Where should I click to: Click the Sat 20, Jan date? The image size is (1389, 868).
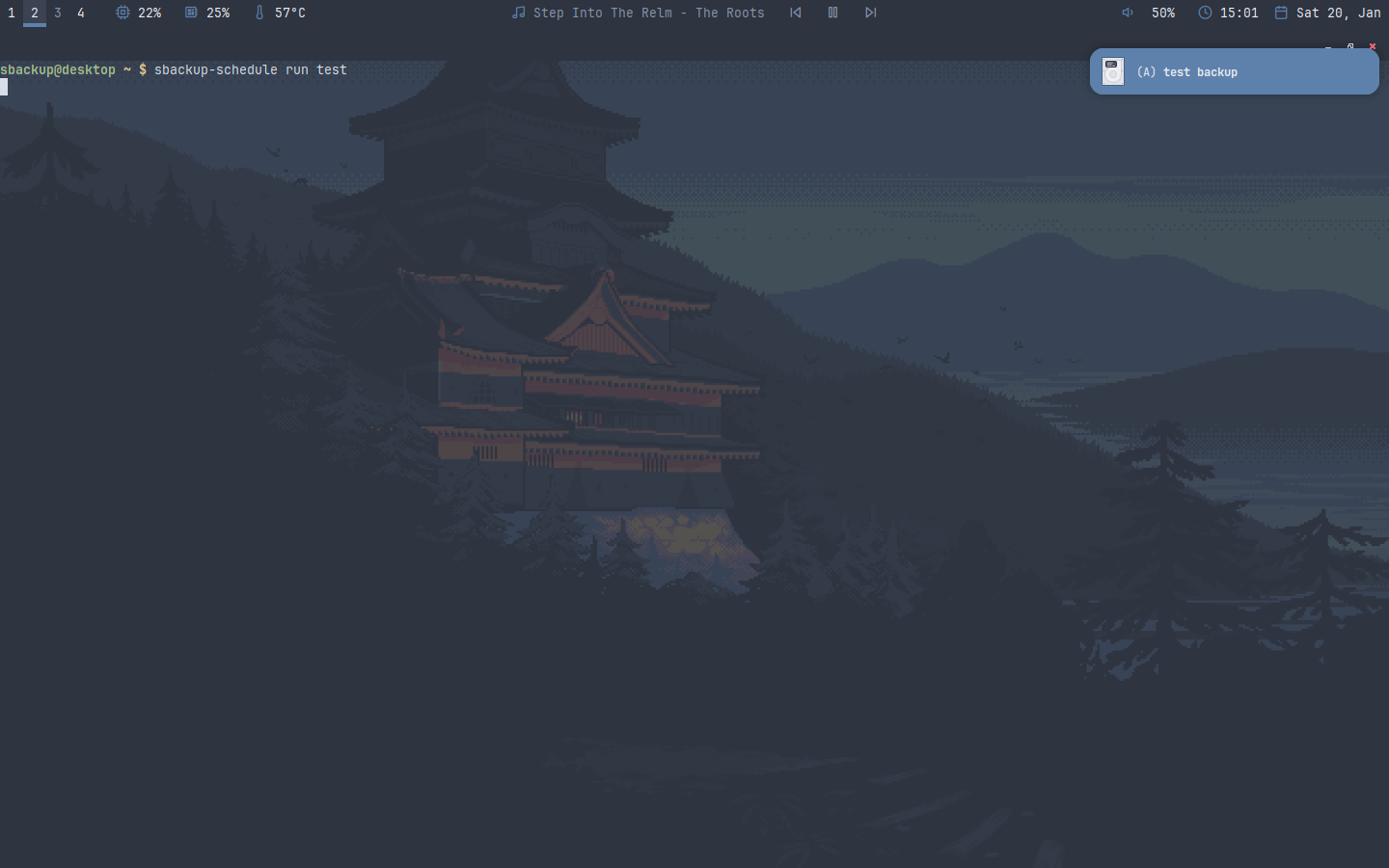(1339, 13)
